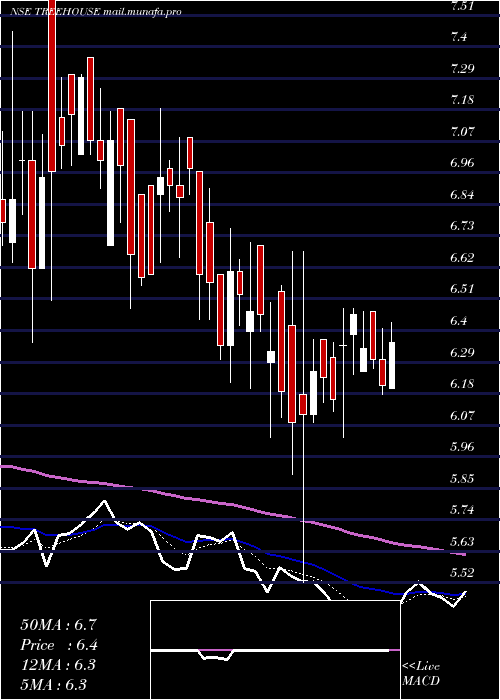The width and height of the screenshot is (500, 700).
Task: Click the Price : 6.4 legend value
Action: pyautogui.click(x=58, y=645)
